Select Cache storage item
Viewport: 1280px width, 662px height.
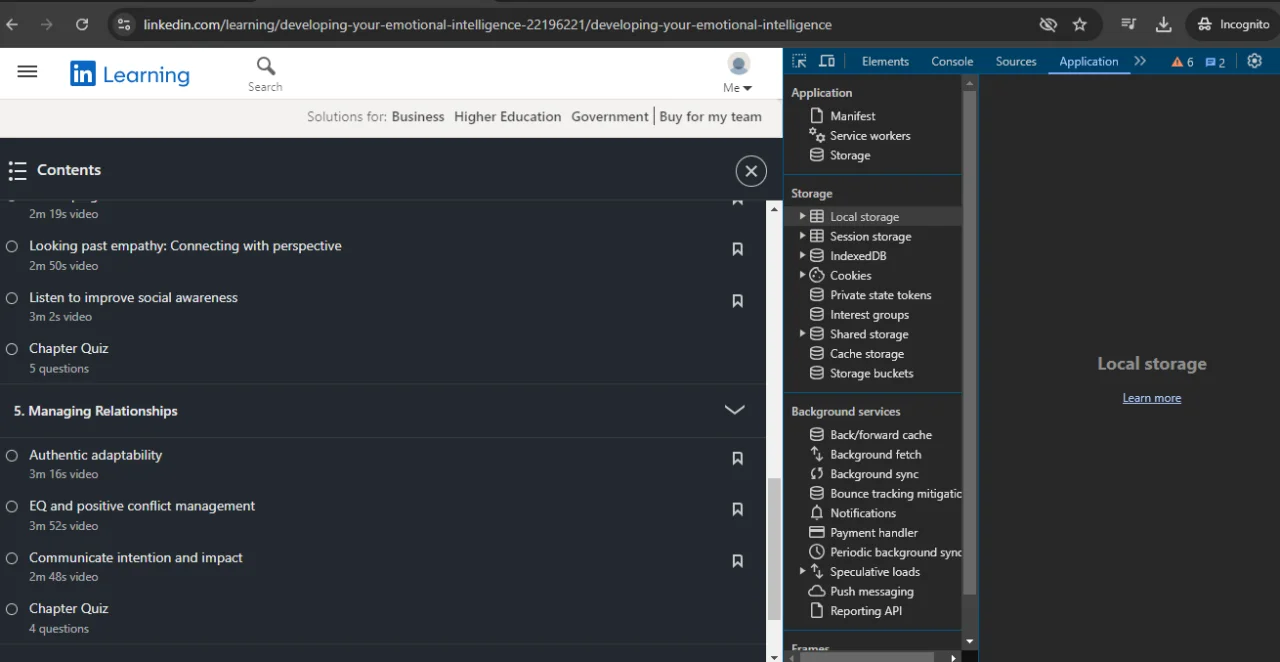pyautogui.click(x=866, y=354)
